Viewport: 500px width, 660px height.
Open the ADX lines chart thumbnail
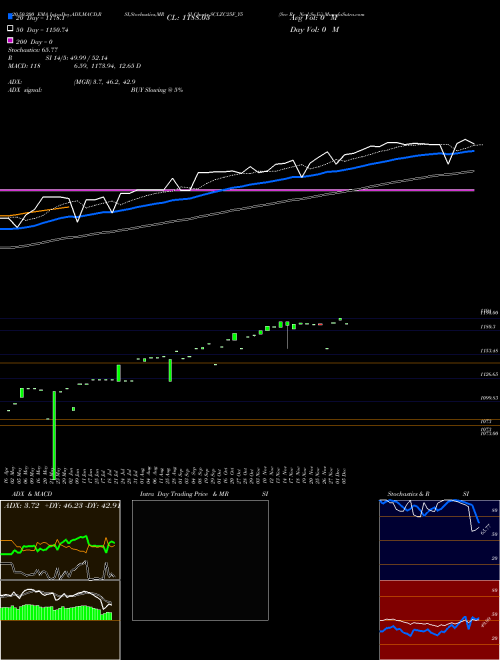60,540
